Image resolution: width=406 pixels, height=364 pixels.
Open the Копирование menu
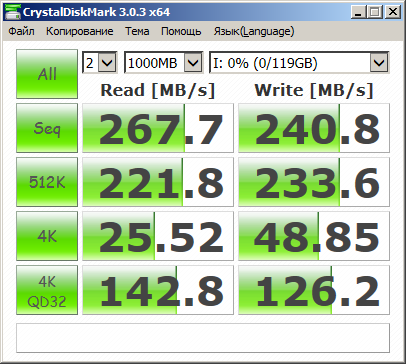(x=80, y=31)
